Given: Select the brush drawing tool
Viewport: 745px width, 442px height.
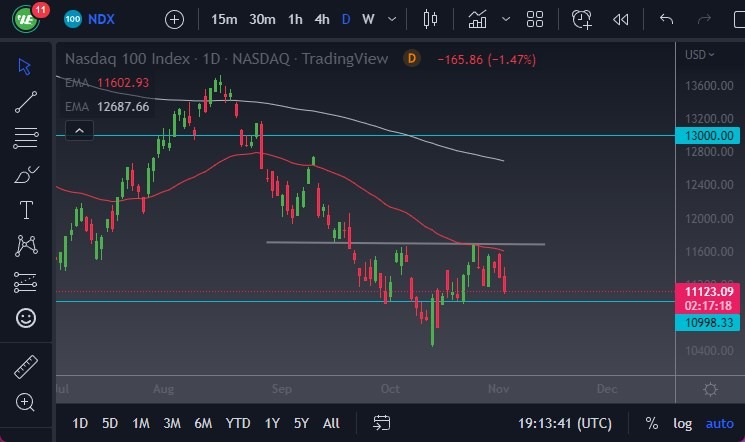Looking at the screenshot, I should click(x=27, y=174).
